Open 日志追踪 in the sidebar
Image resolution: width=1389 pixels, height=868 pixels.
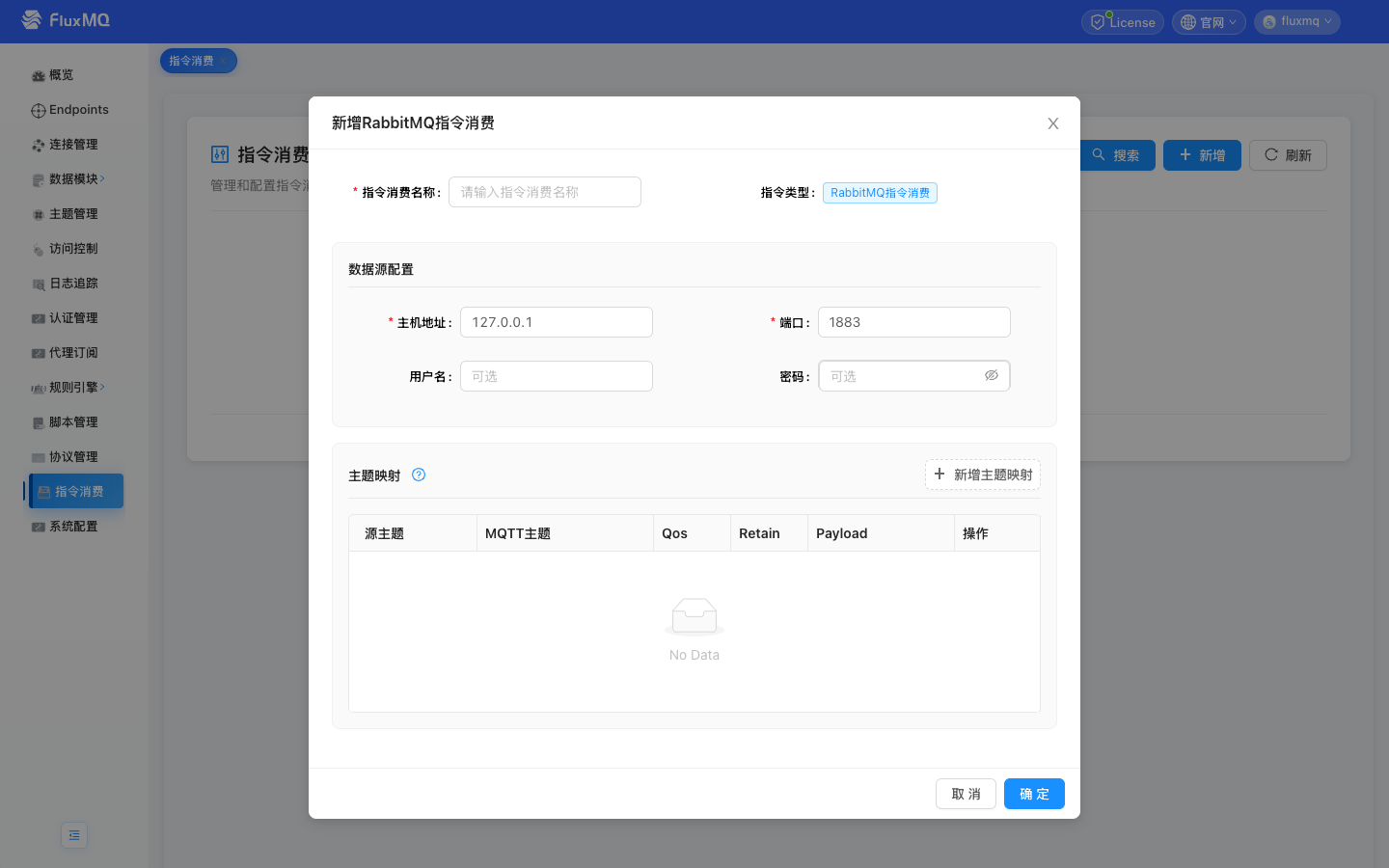[74, 284]
